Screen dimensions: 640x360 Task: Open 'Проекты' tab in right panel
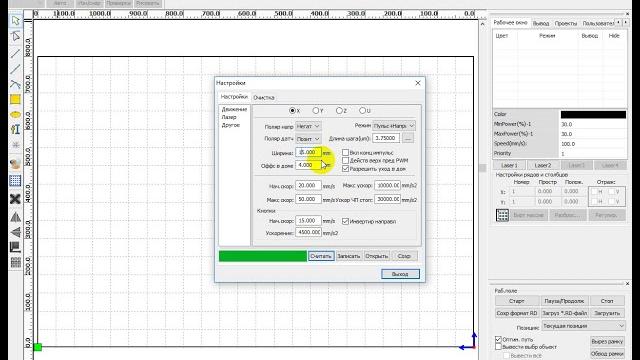point(566,24)
